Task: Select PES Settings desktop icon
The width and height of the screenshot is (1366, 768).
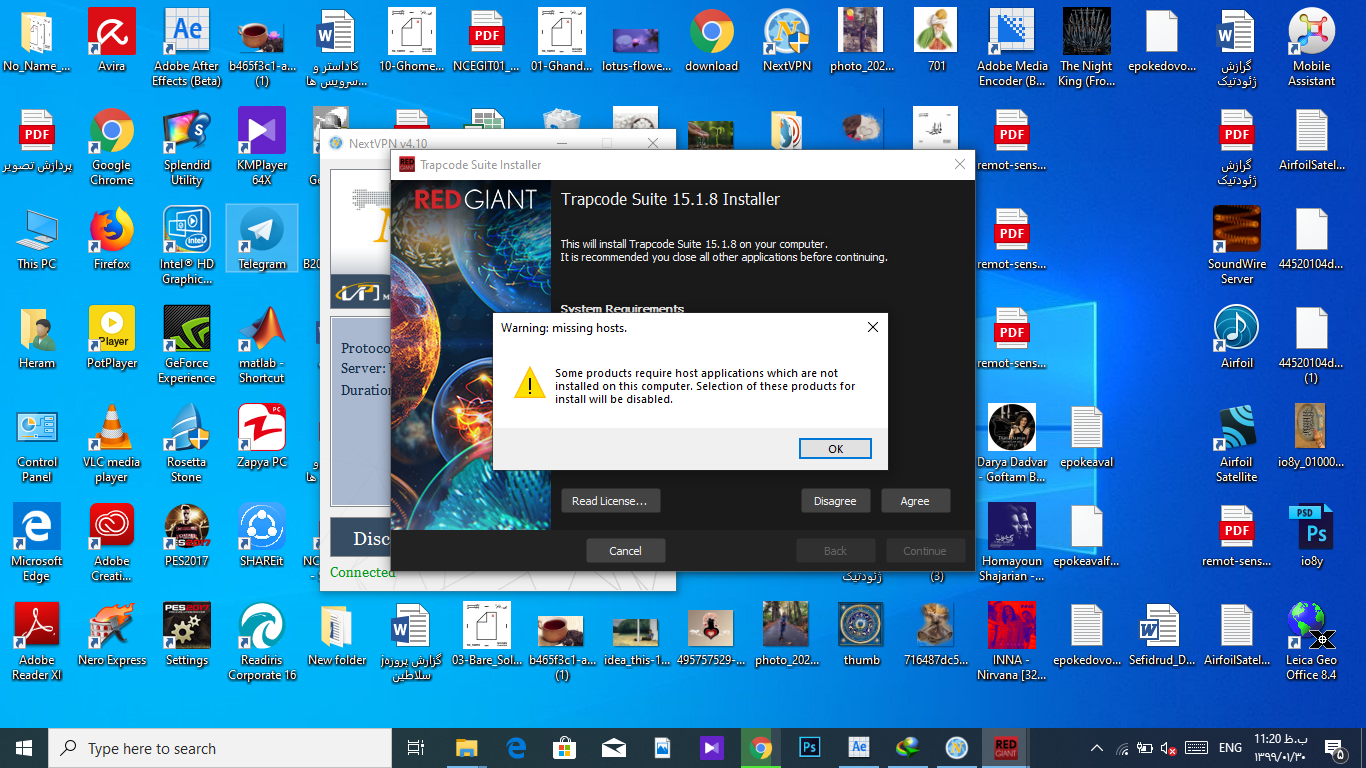Action: coord(187,635)
